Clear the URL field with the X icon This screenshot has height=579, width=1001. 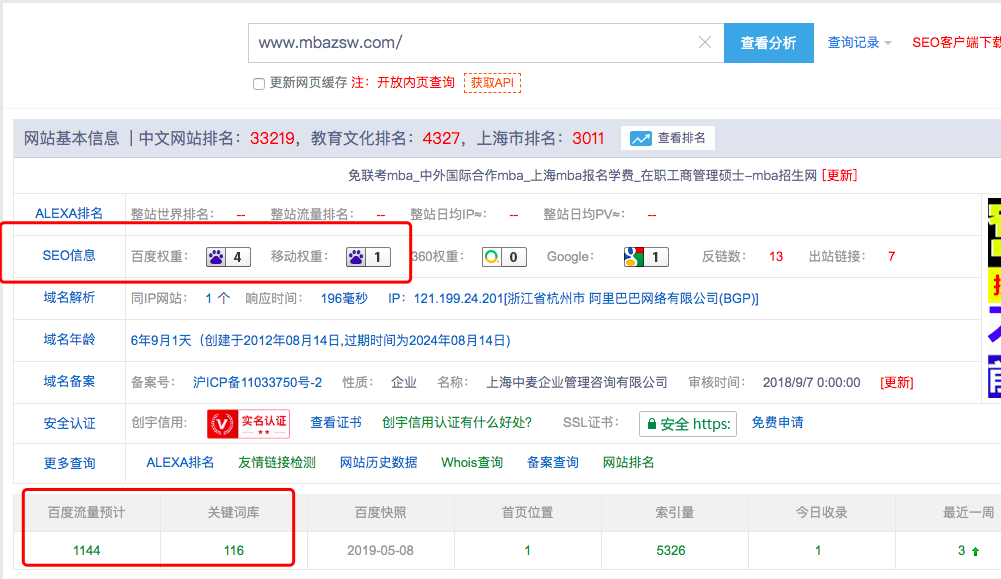coord(705,43)
